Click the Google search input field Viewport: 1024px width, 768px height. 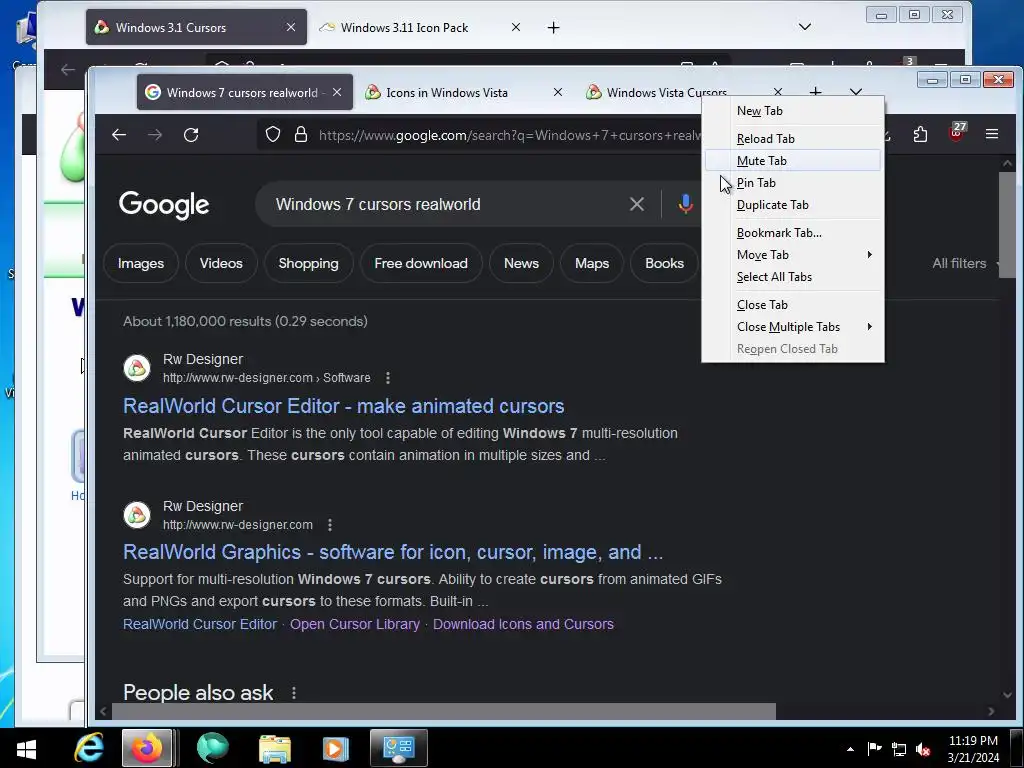(x=444, y=204)
